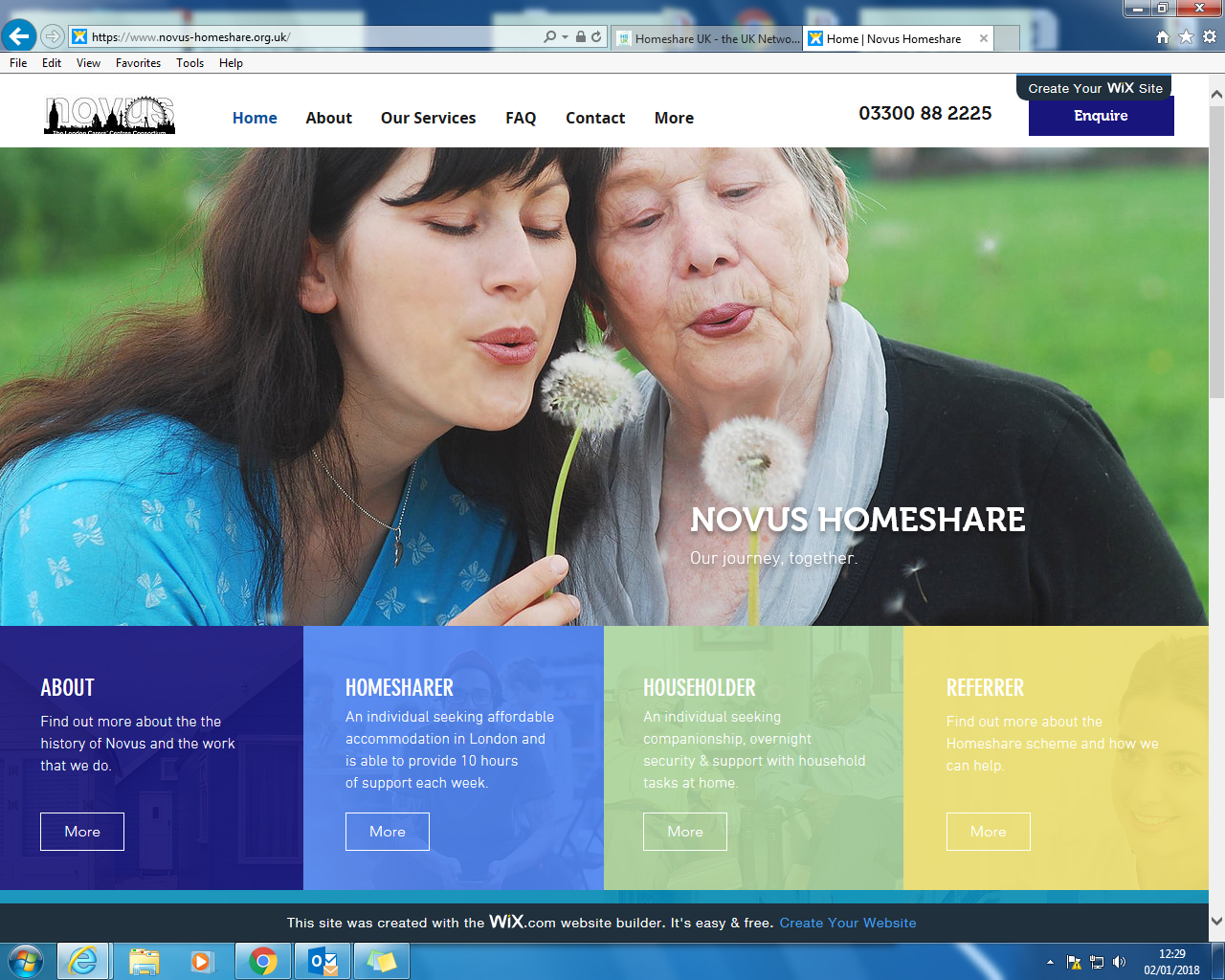1225x980 pixels.
Task: Launch Google Chrome from the taskbar
Action: (x=263, y=961)
